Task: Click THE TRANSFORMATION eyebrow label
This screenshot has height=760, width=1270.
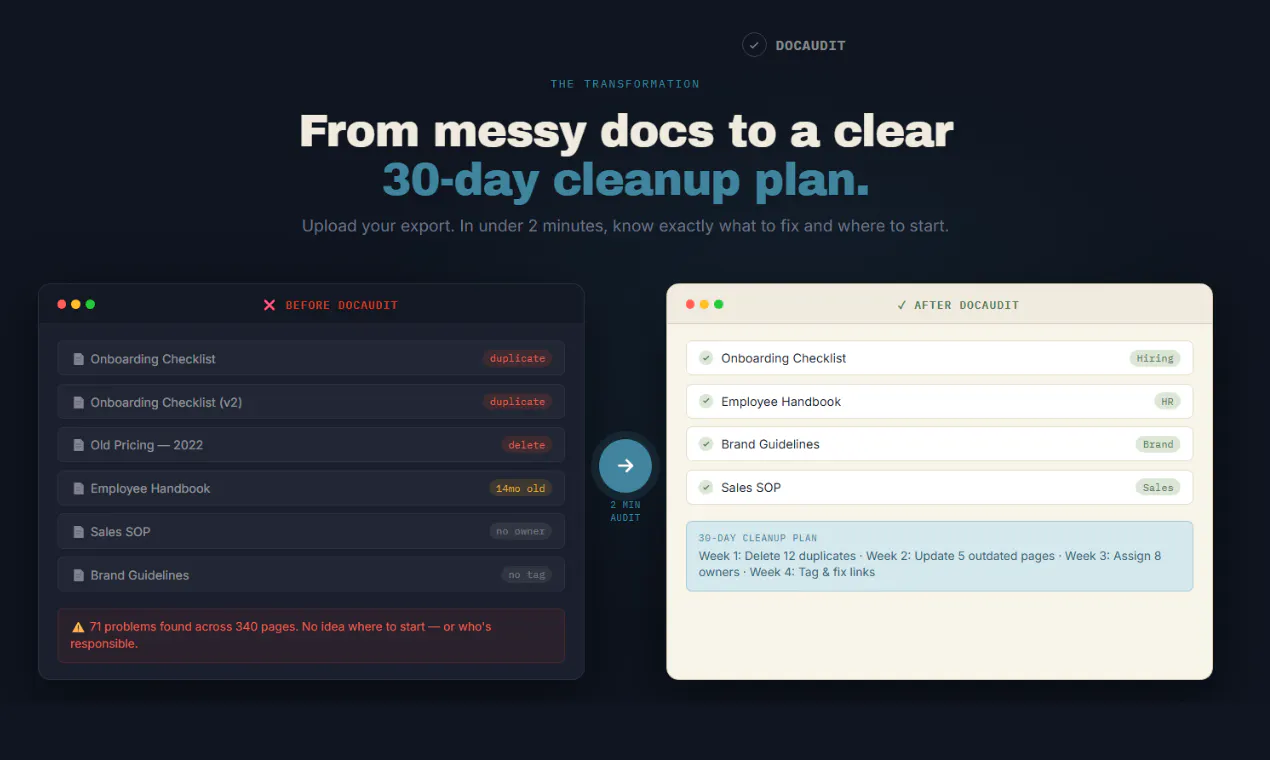Action: pos(625,84)
